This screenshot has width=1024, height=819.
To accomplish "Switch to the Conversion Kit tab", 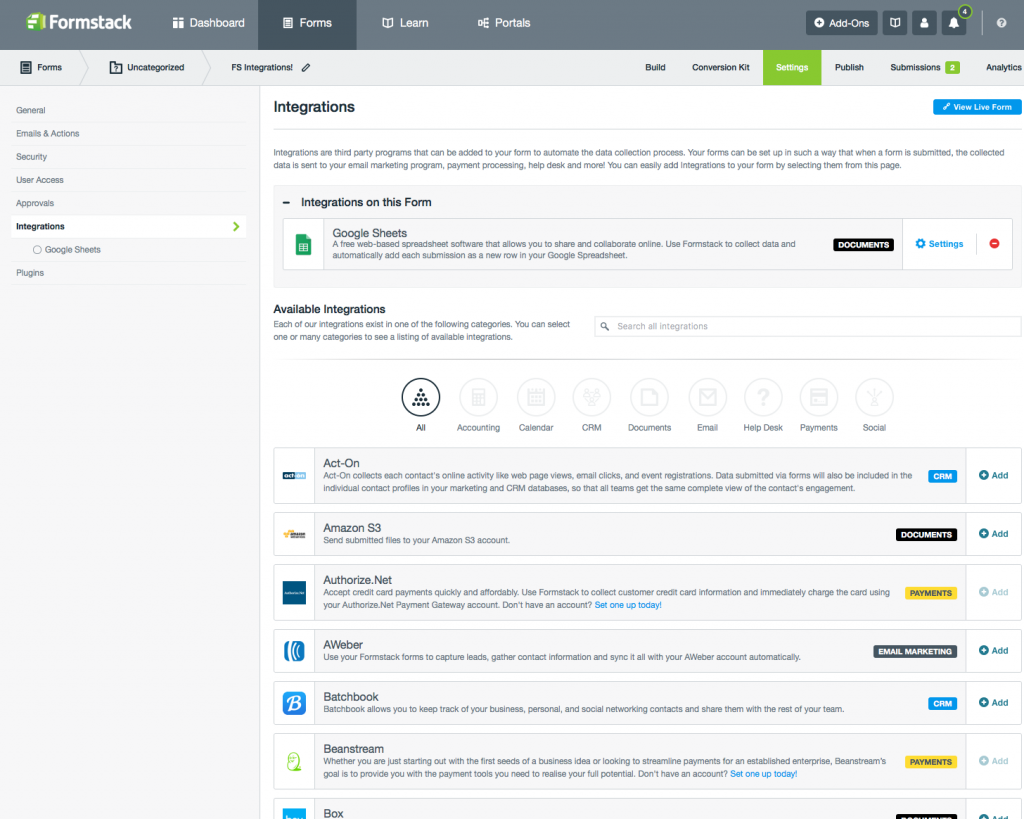I will click(720, 67).
